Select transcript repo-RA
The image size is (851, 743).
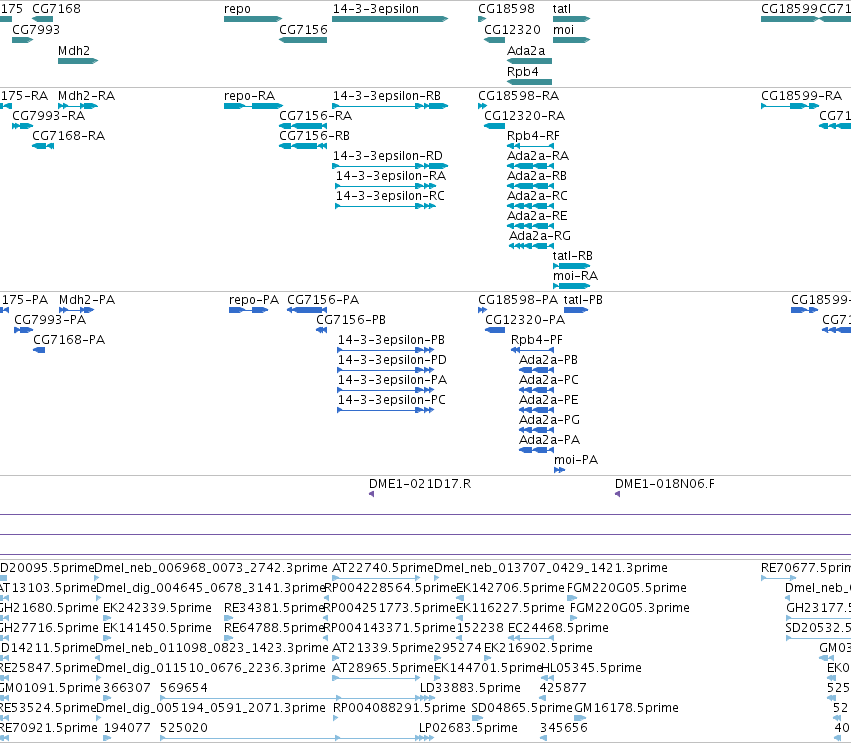point(253,106)
